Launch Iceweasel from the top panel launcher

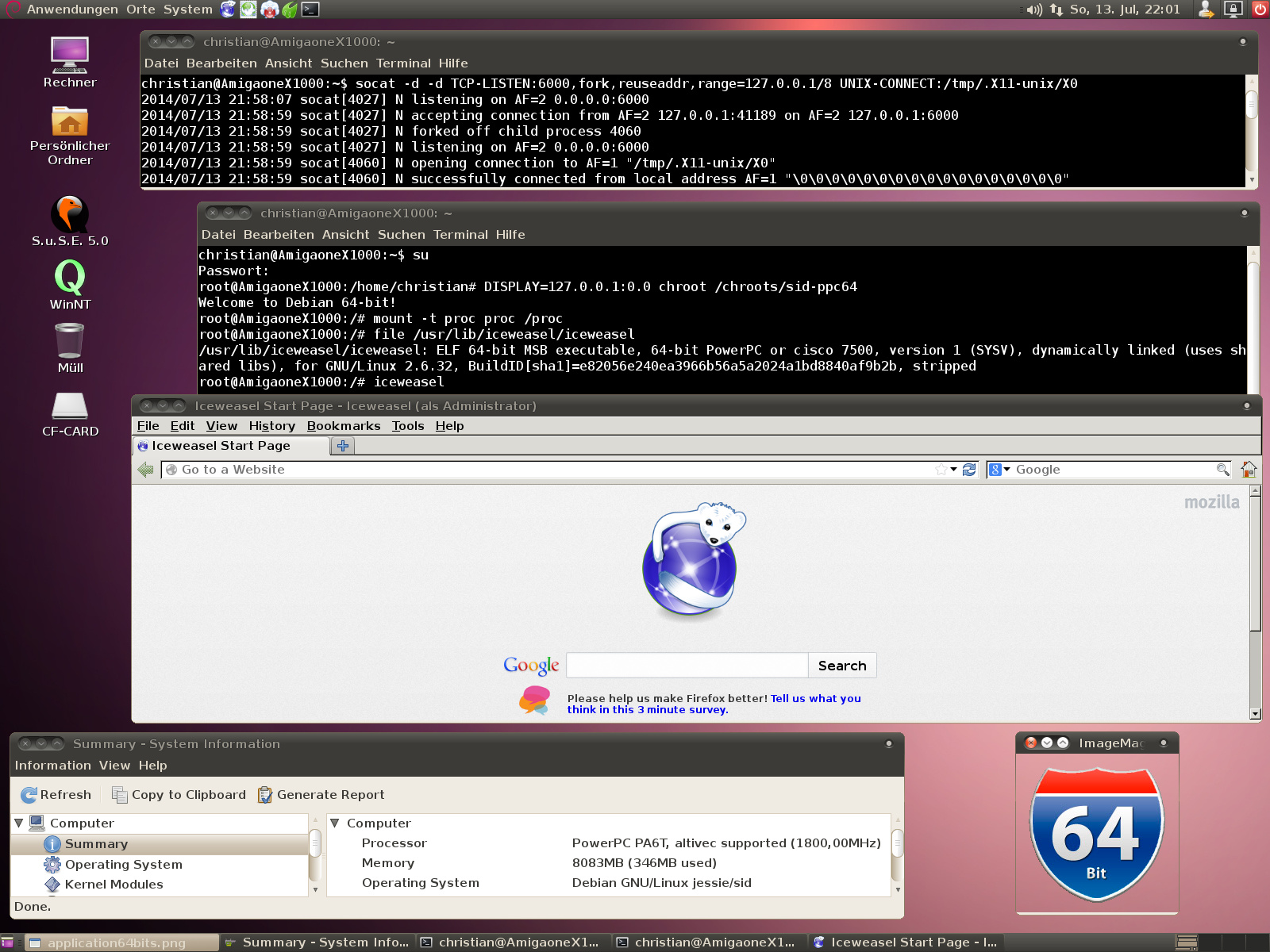229,10
